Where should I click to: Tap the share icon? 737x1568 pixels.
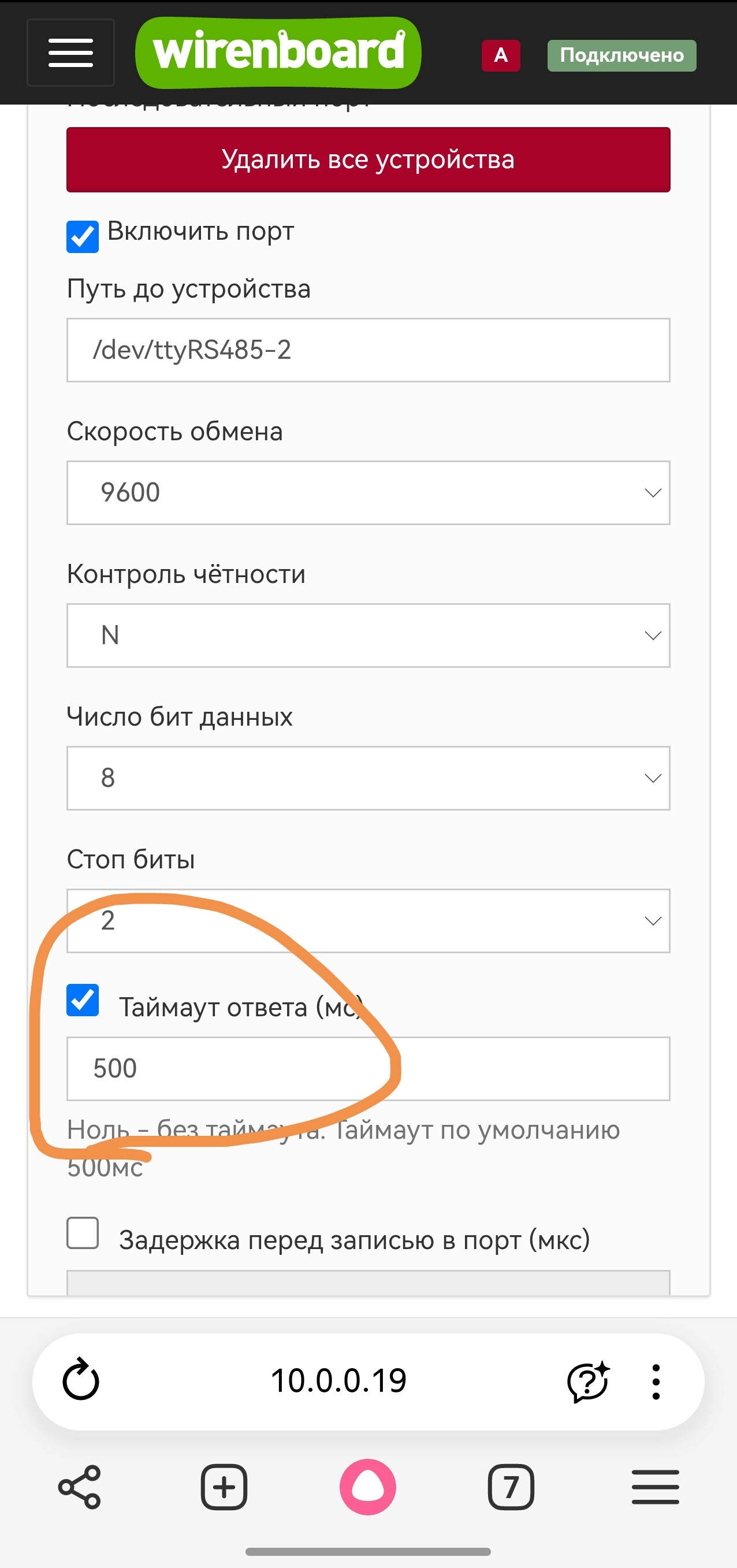(x=80, y=1487)
